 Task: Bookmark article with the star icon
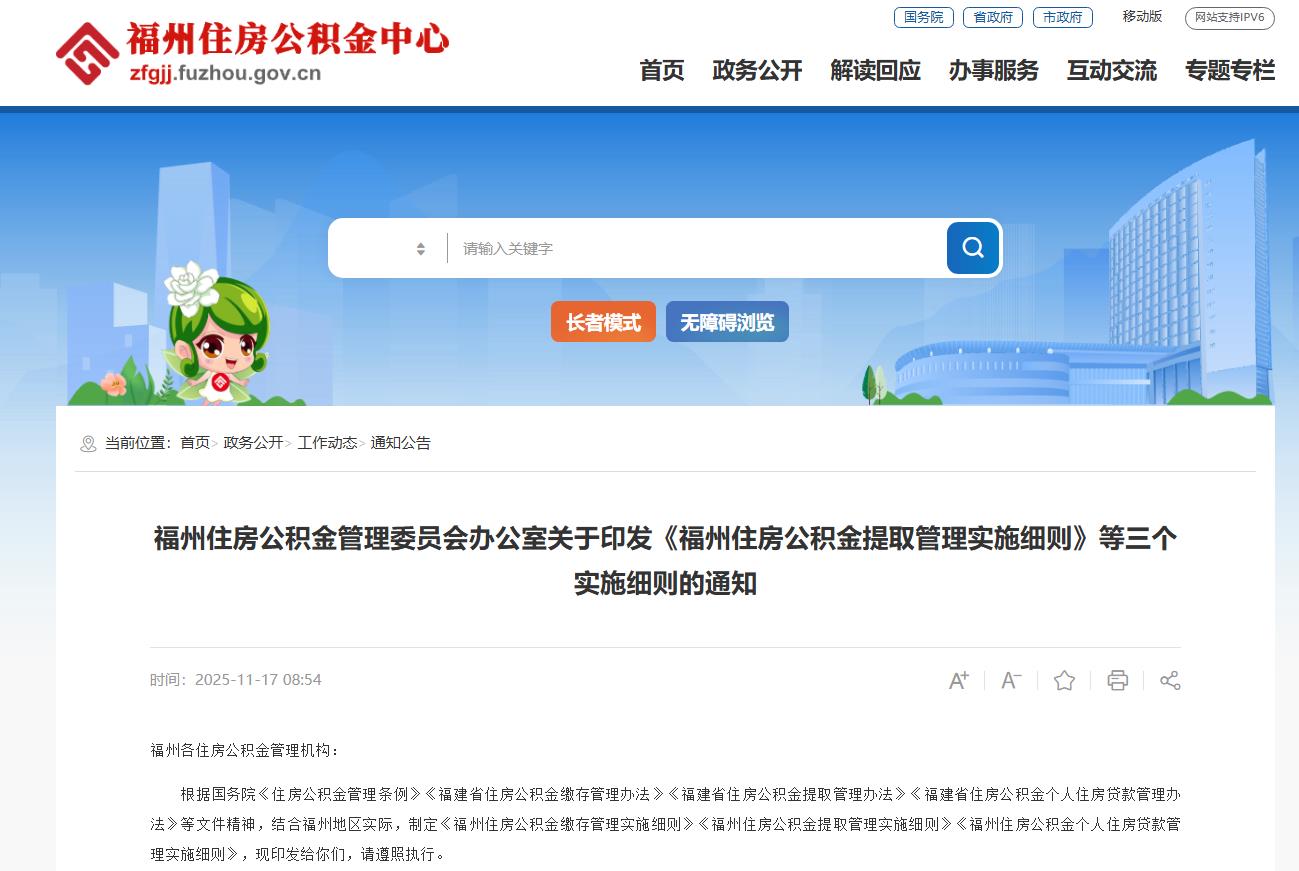point(1064,680)
